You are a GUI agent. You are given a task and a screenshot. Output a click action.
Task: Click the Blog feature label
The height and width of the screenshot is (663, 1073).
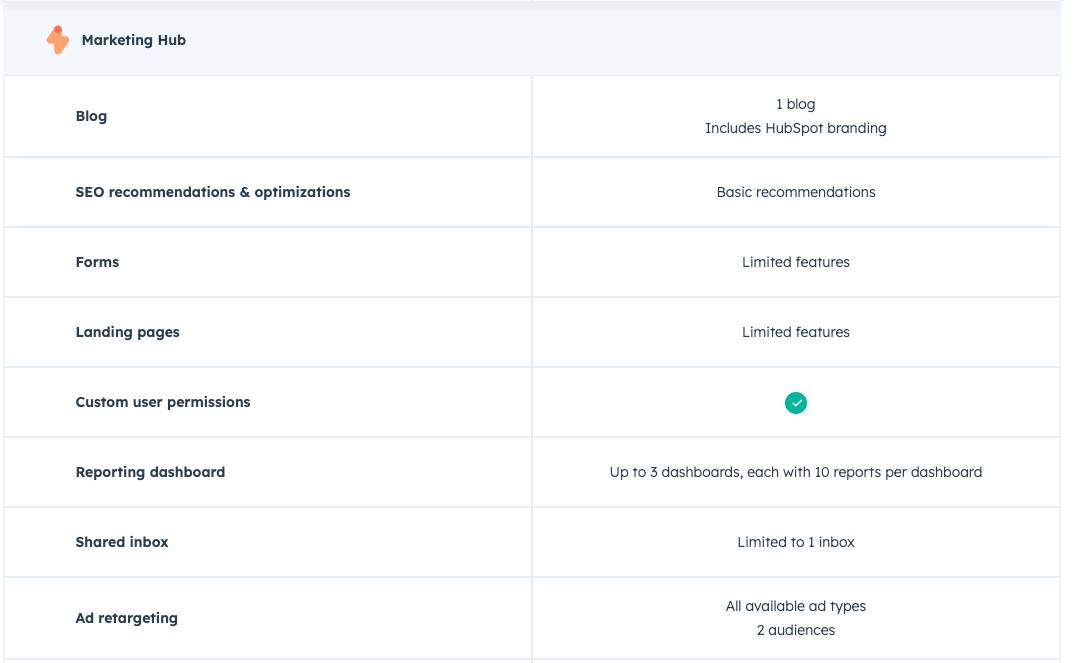point(91,116)
